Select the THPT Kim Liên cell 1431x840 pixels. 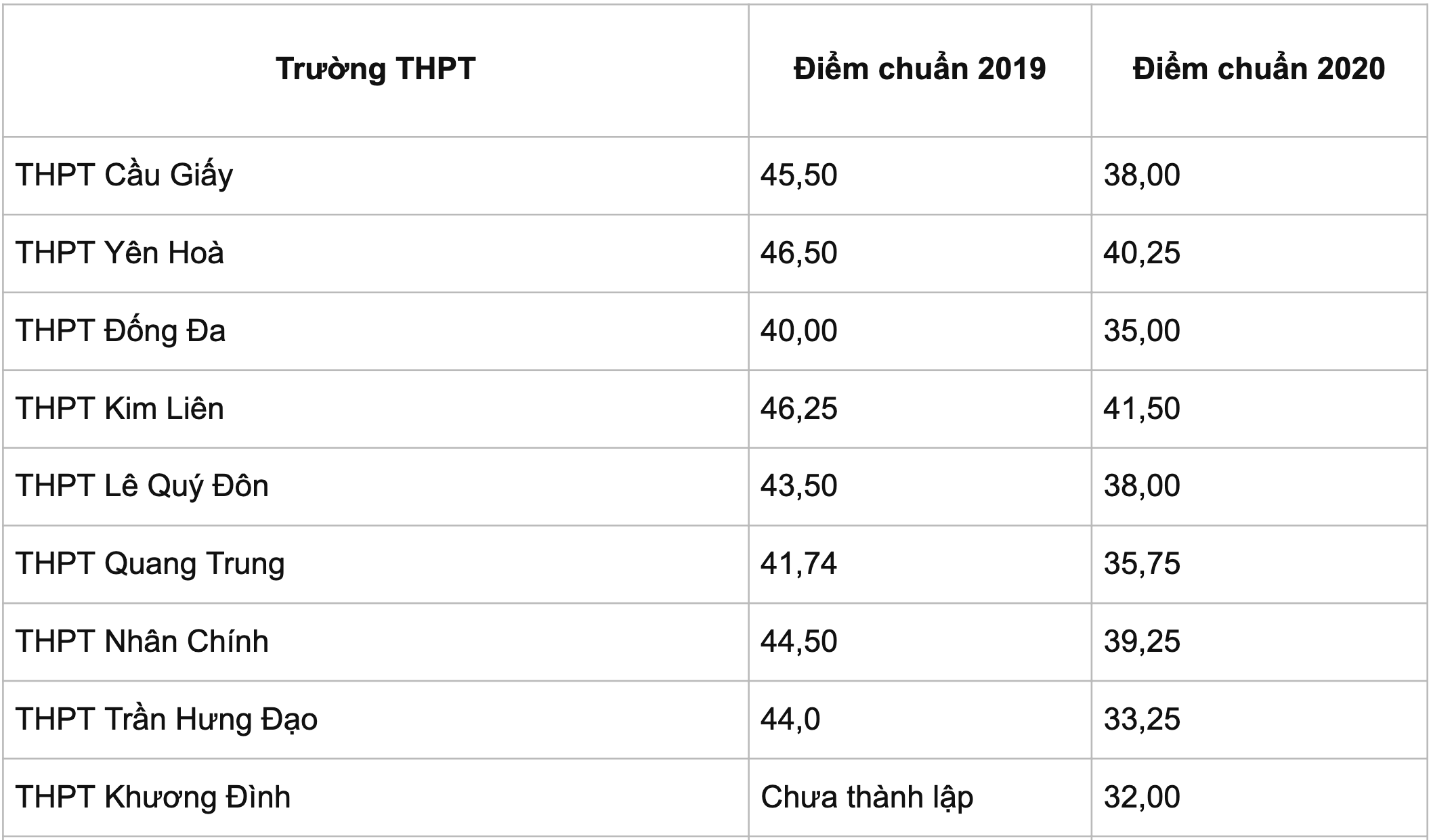(119, 409)
